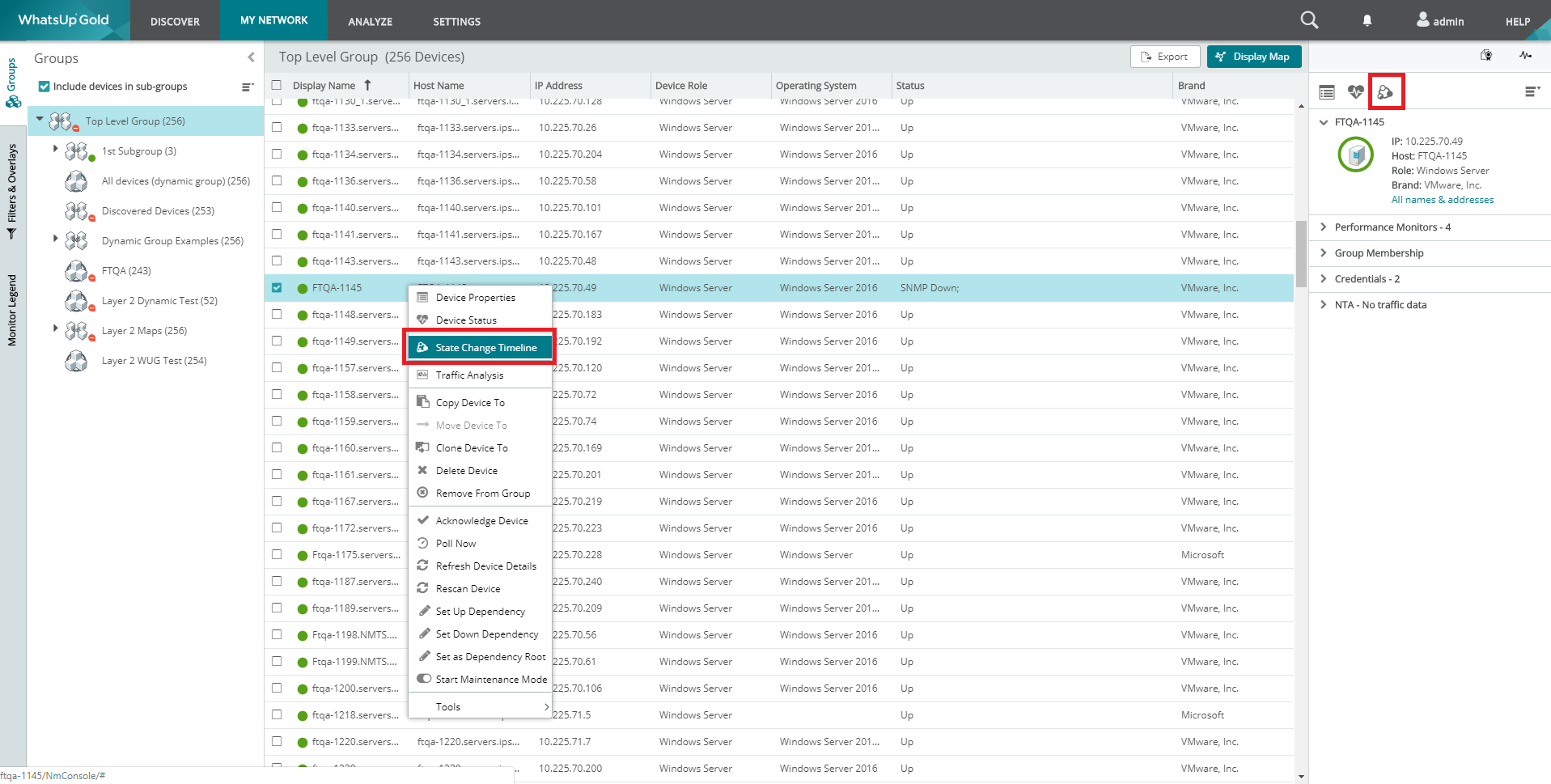Click the activity pulse icon at top right
Screen dimensions: 1551x784
coord(1526,56)
